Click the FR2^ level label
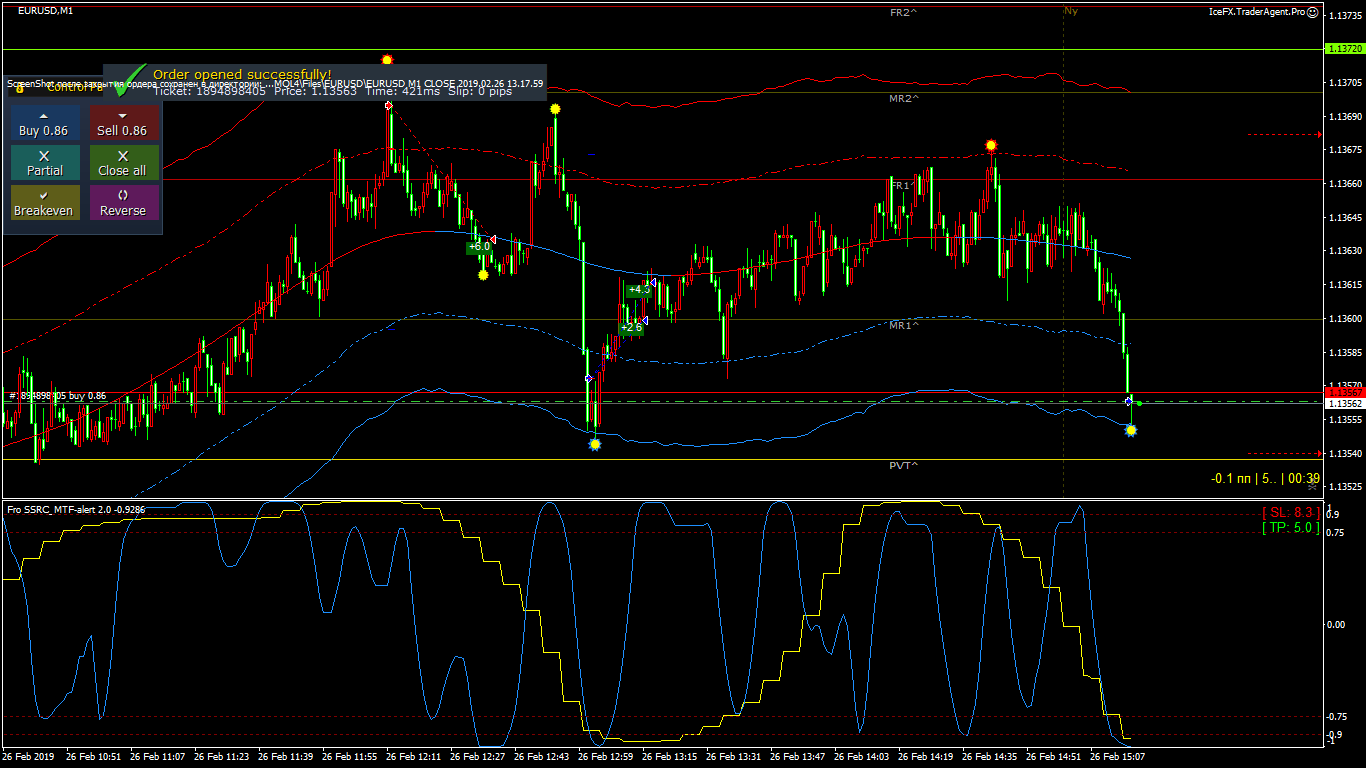Viewport: 1366px width, 768px height. [904, 12]
